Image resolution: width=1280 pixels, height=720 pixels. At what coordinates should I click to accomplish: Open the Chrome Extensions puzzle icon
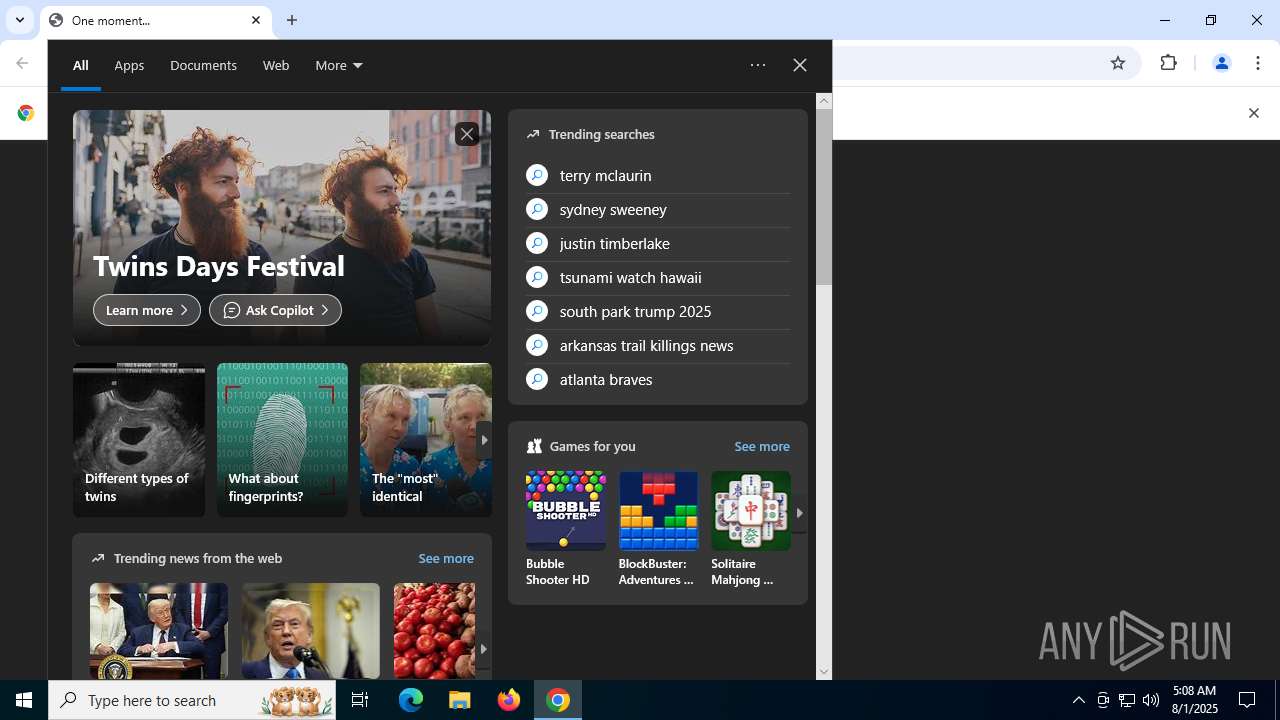coord(1169,63)
